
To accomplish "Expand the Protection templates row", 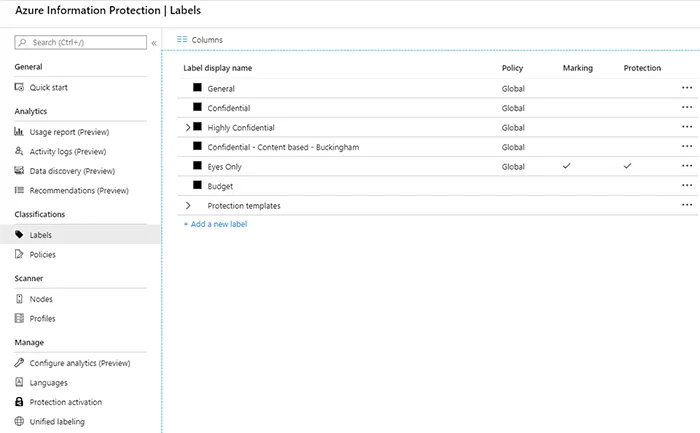I will (x=188, y=206).
